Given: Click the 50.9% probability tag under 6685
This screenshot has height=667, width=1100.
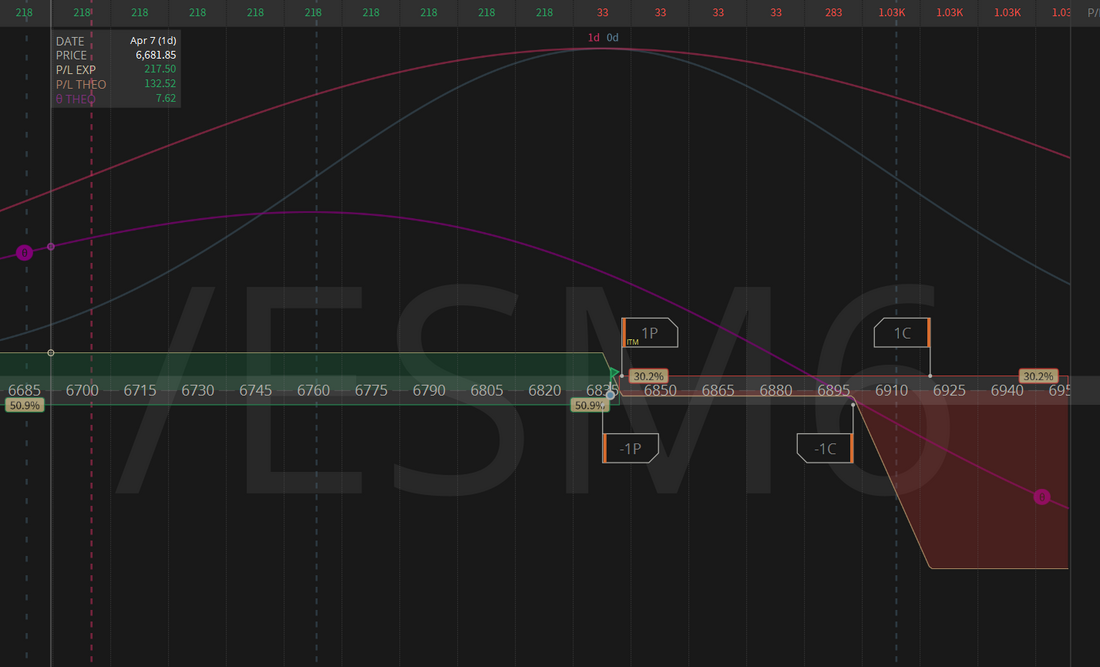Looking at the screenshot, I should [23, 406].
